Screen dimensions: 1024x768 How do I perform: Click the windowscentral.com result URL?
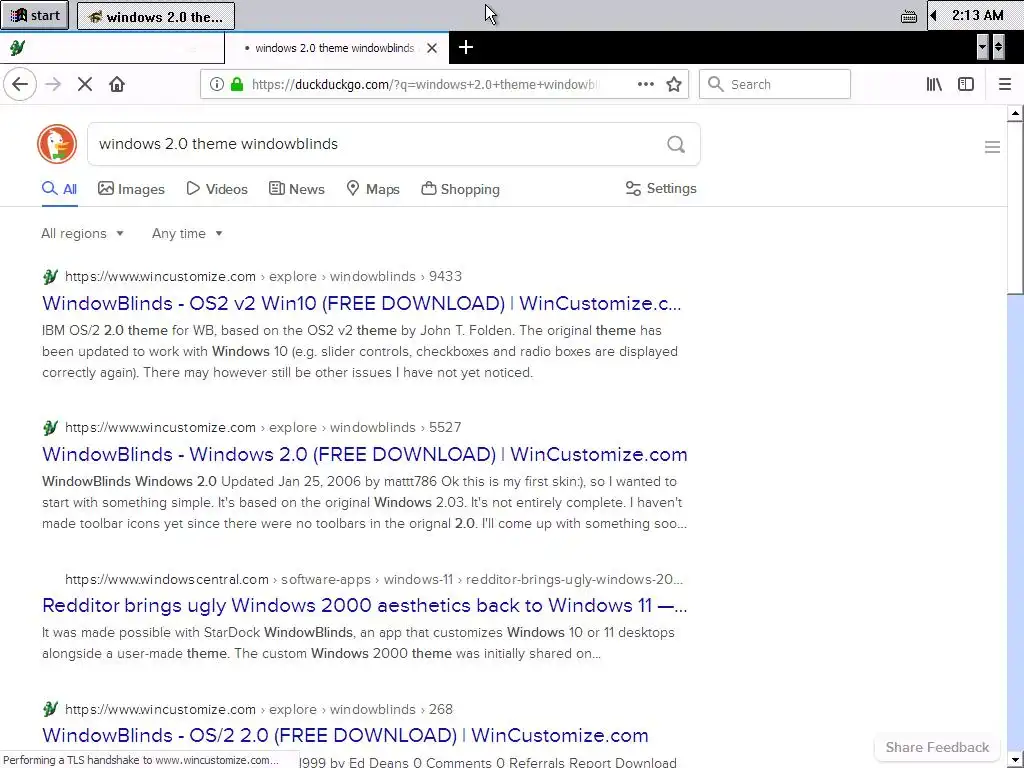[x=374, y=579]
